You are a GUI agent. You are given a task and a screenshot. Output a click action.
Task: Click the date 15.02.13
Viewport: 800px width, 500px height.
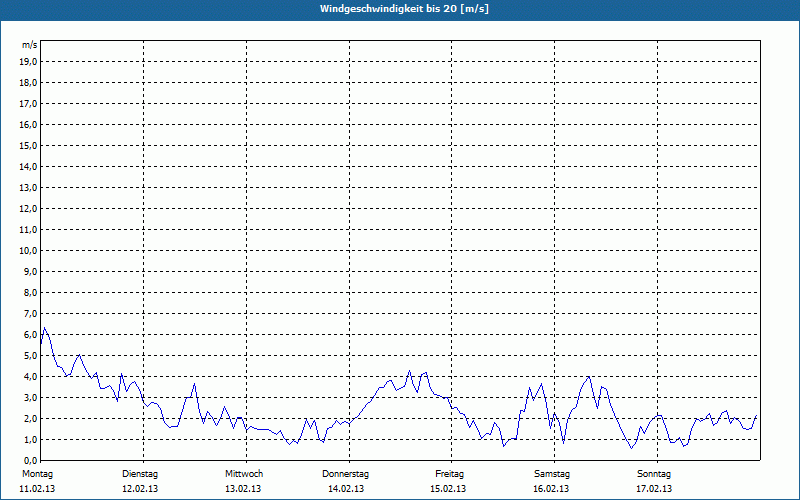pos(448,489)
